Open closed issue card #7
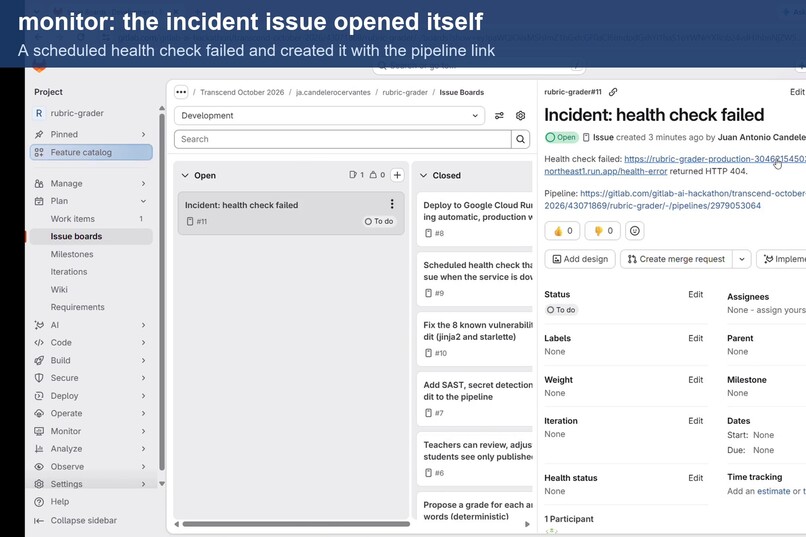Image resolution: width=806 pixels, height=537 pixels. pyautogui.click(x=475, y=399)
